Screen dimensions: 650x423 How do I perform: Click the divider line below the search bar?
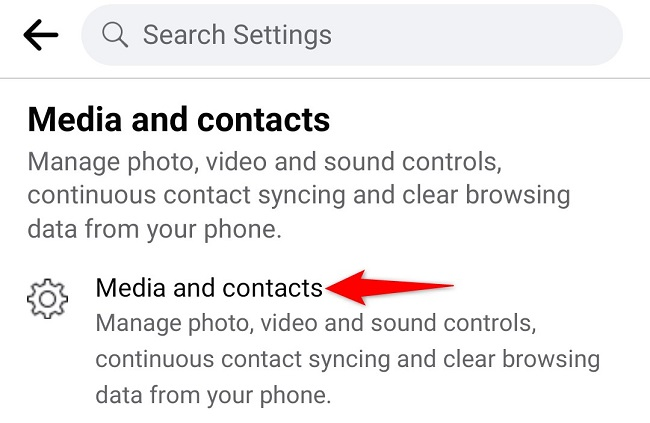[x=325, y=78]
